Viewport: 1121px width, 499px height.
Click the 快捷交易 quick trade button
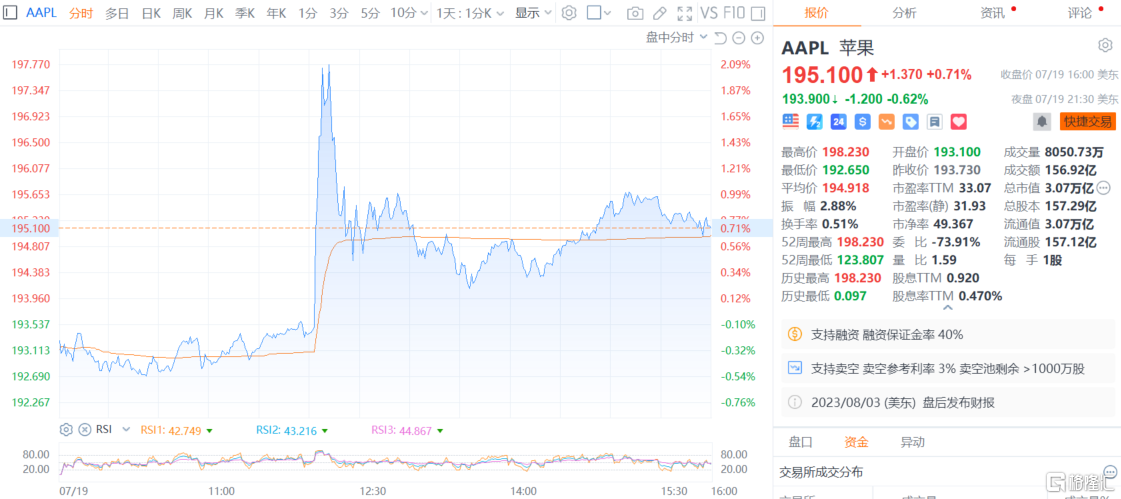(1087, 122)
